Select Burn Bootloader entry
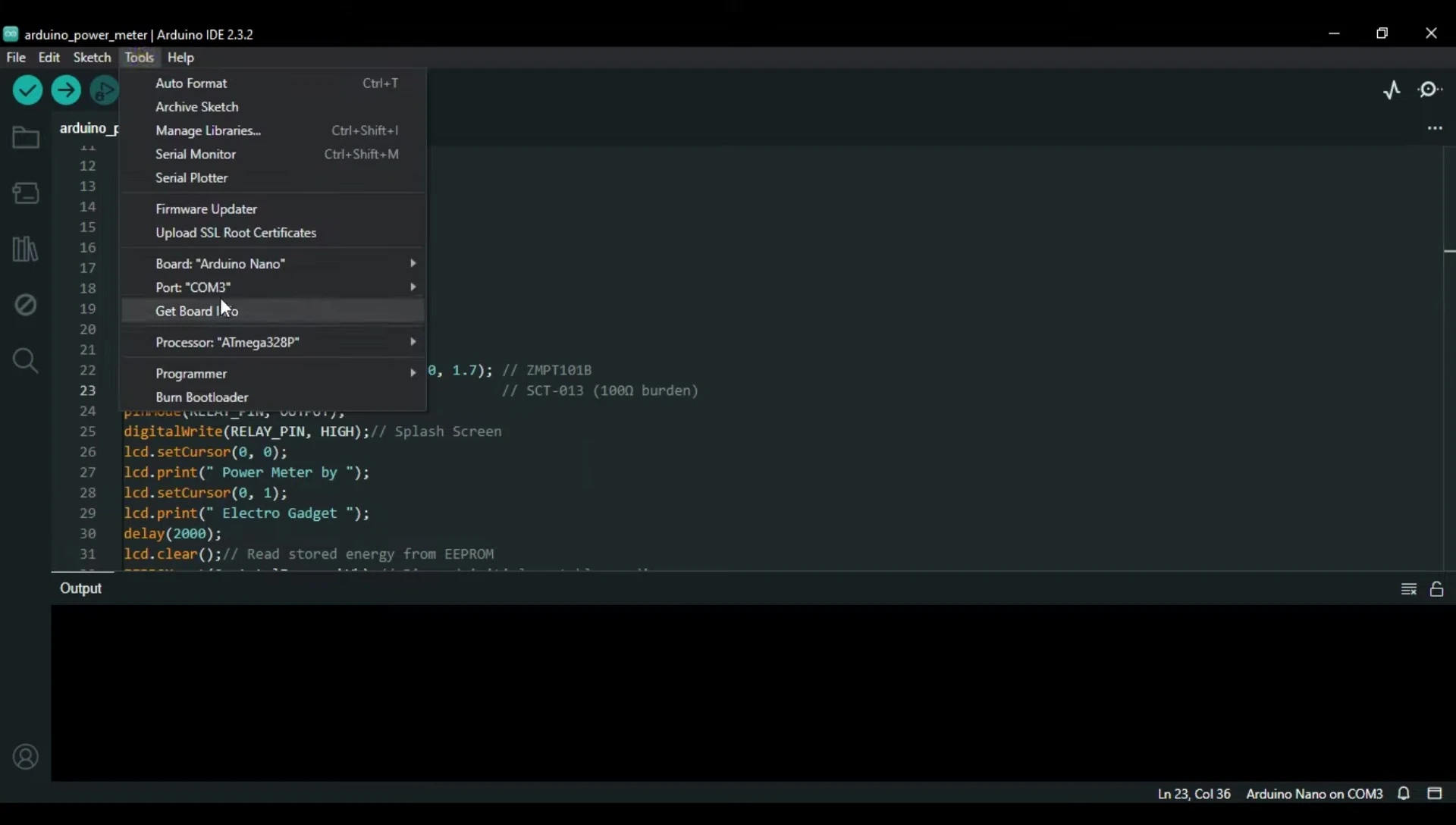This screenshot has height=825, width=1456. [273, 397]
